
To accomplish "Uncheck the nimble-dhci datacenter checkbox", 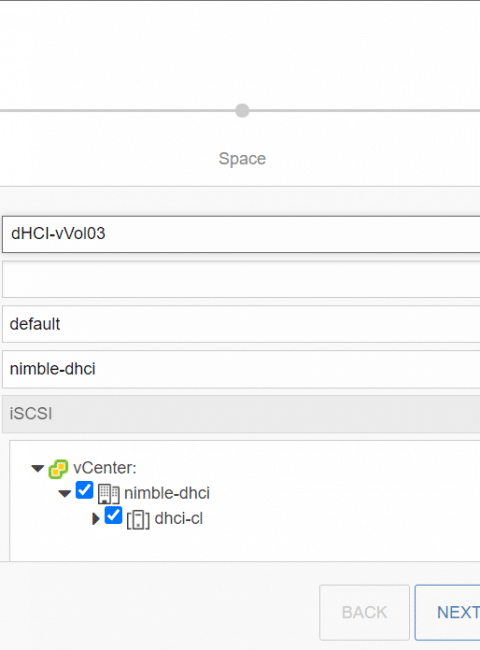I will coord(84,490).
